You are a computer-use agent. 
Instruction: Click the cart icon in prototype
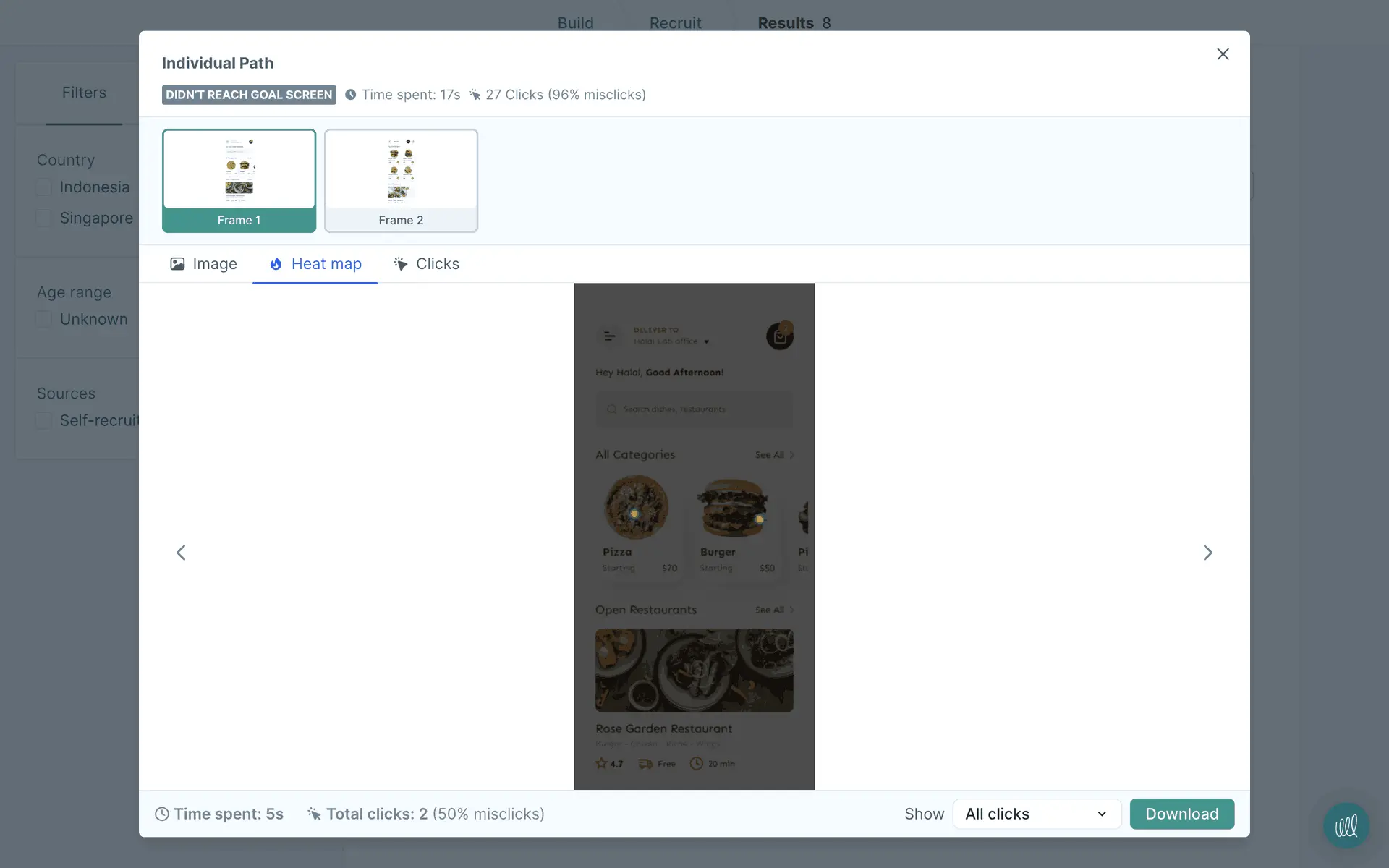(779, 336)
